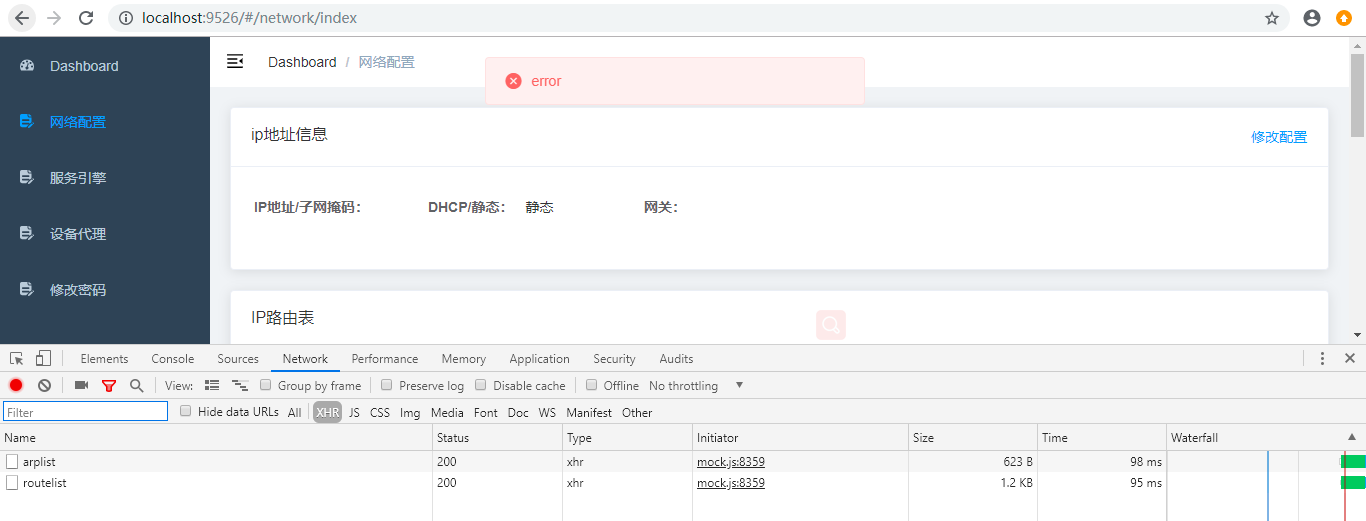Filter requests by Img type

[x=410, y=412]
